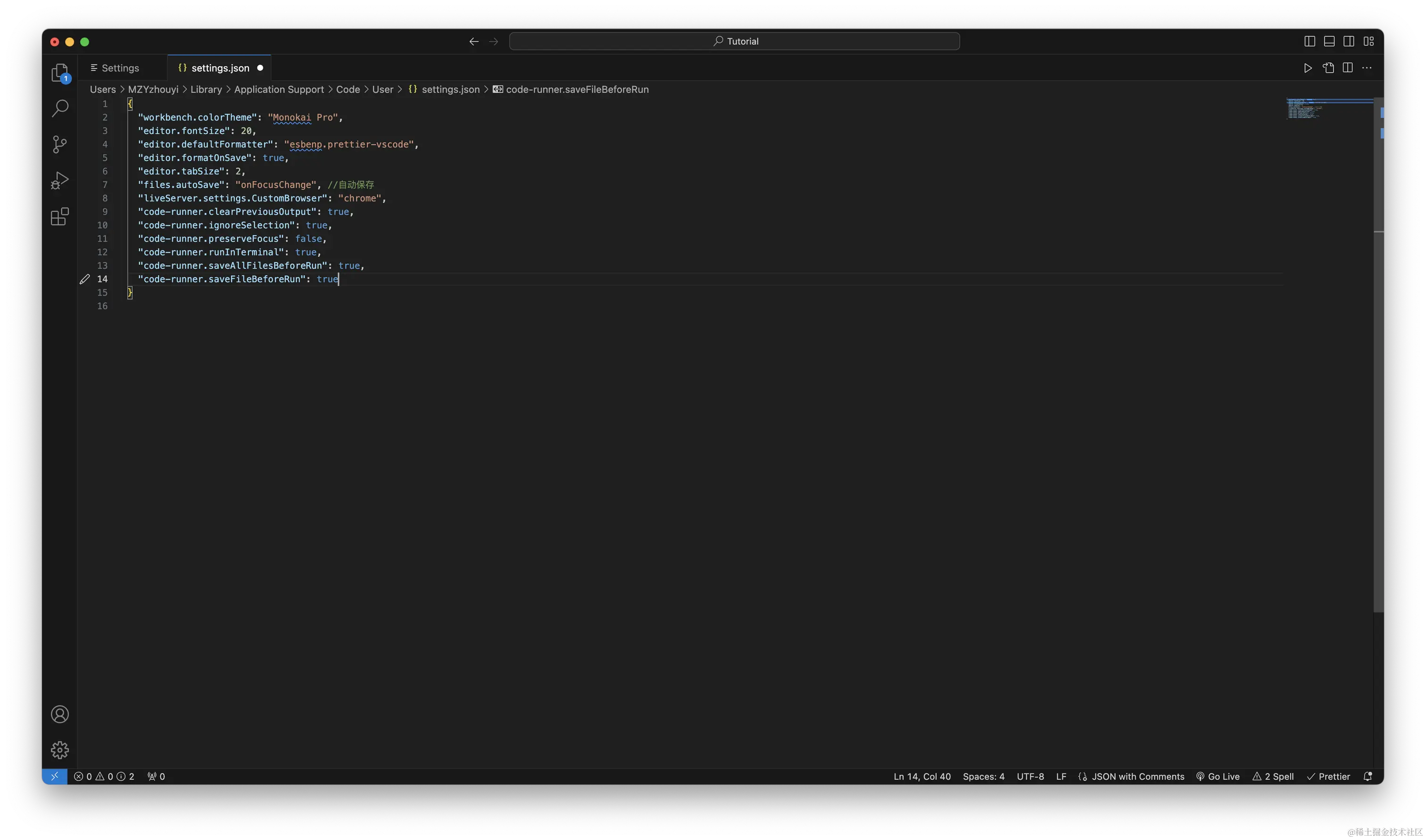
Task: Open the Search view
Action: pyautogui.click(x=59, y=108)
